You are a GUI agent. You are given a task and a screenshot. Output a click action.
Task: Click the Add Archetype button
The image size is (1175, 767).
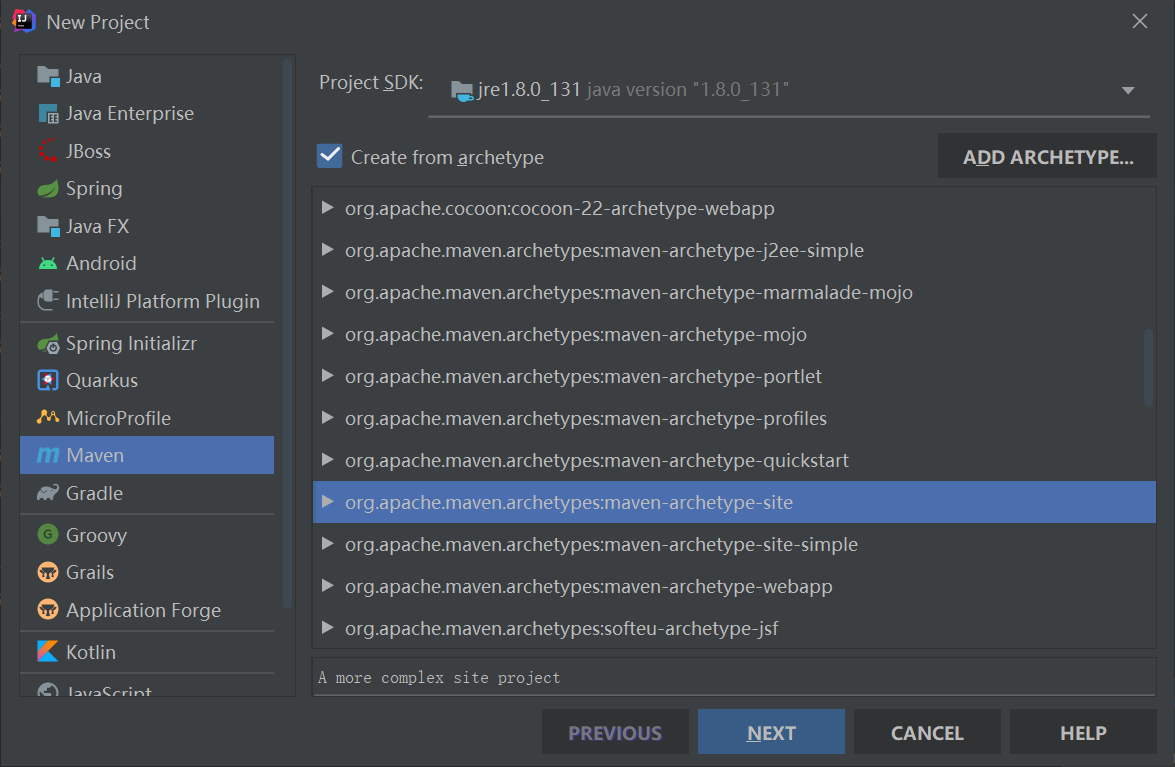coord(1047,157)
